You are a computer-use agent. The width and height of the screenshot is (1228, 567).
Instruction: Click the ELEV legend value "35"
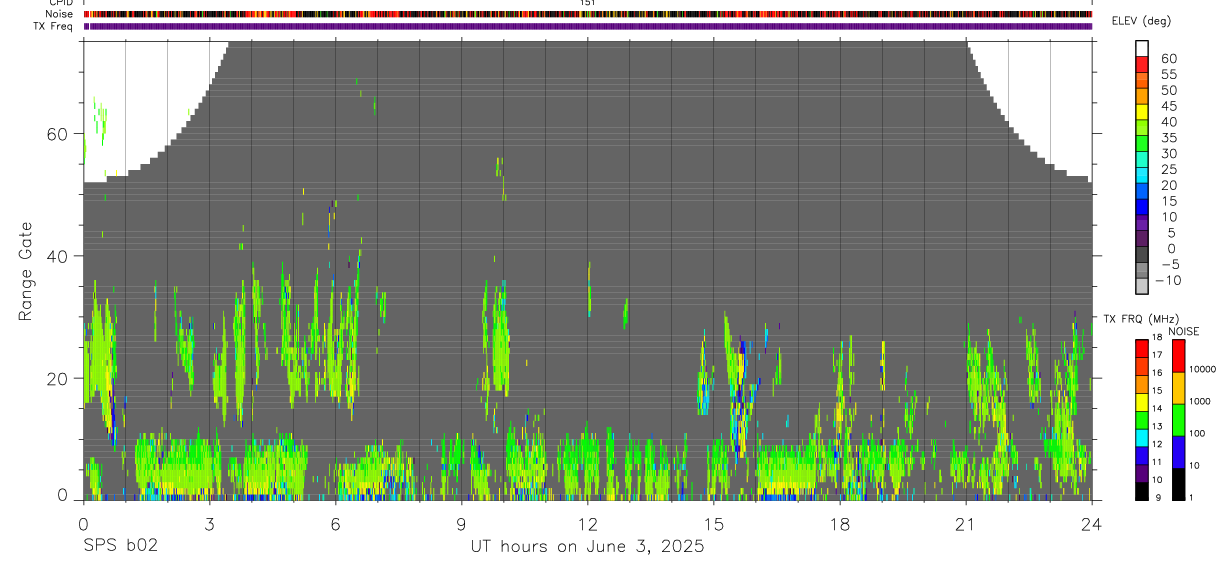pos(1168,138)
